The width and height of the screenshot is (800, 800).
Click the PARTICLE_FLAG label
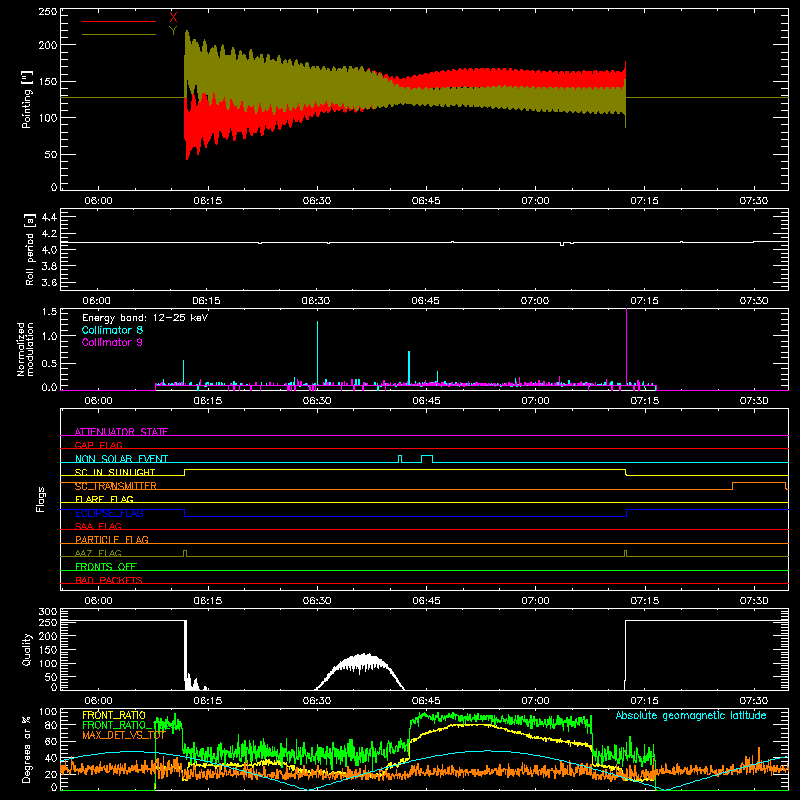click(x=112, y=539)
